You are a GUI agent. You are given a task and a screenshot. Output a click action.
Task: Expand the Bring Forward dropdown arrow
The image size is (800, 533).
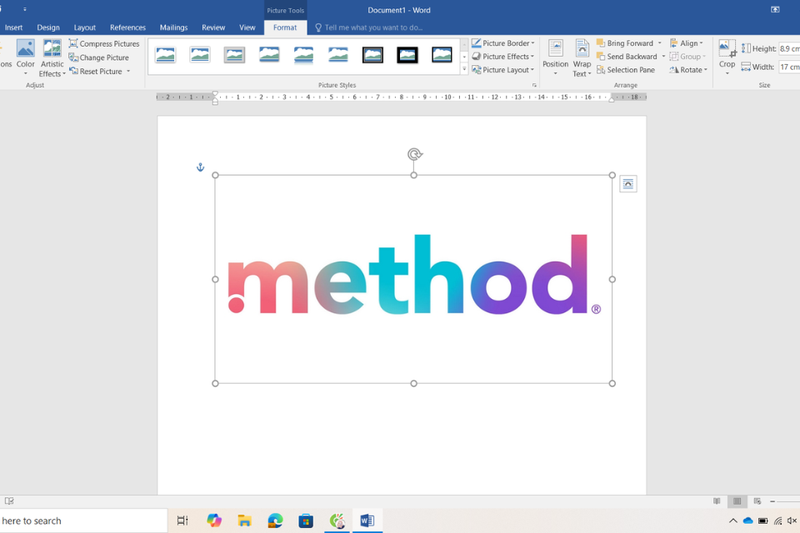660,43
